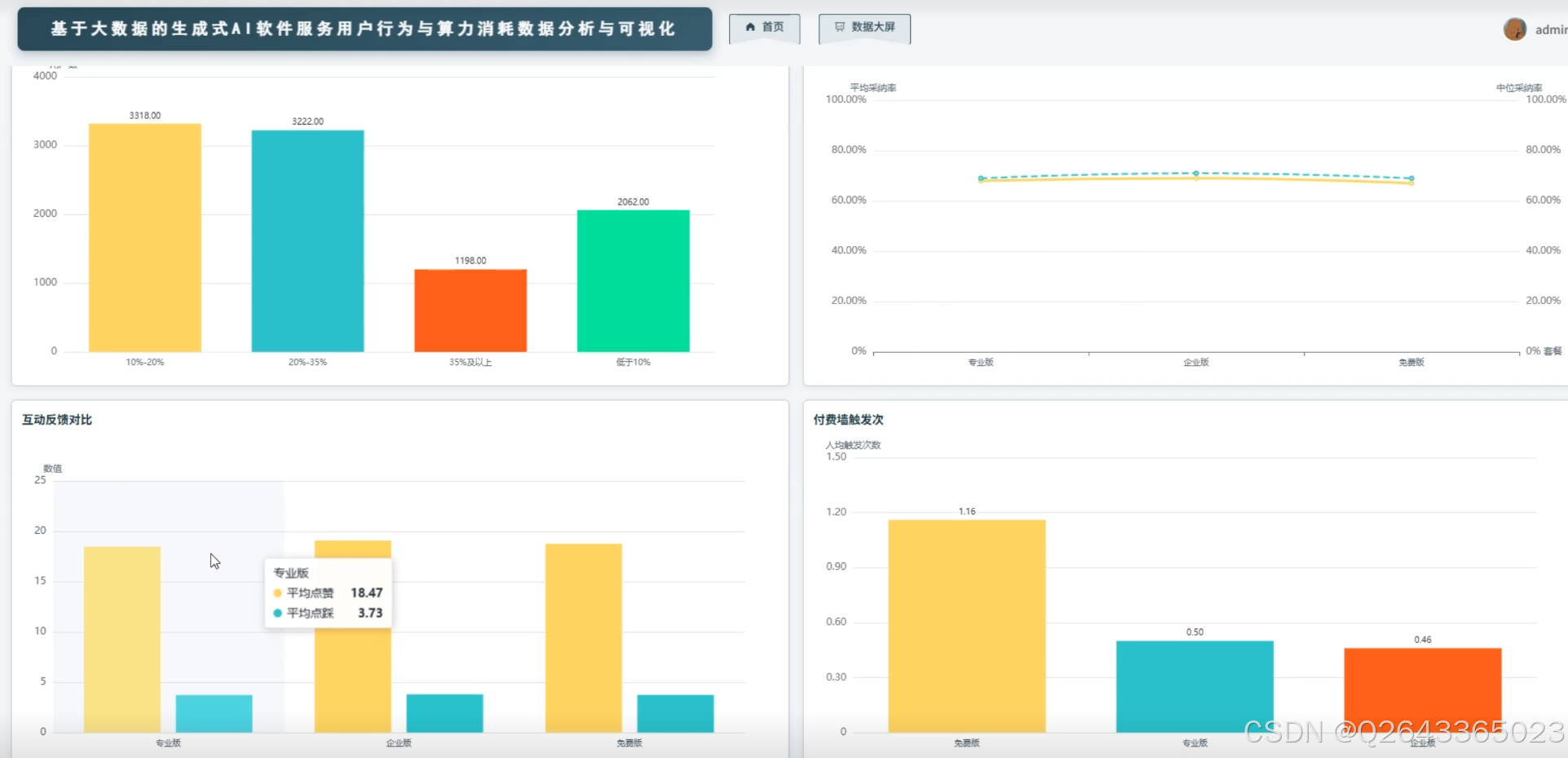1568x758 pixels.
Task: Click the 35%及以上 x-axis label
Action: point(470,363)
